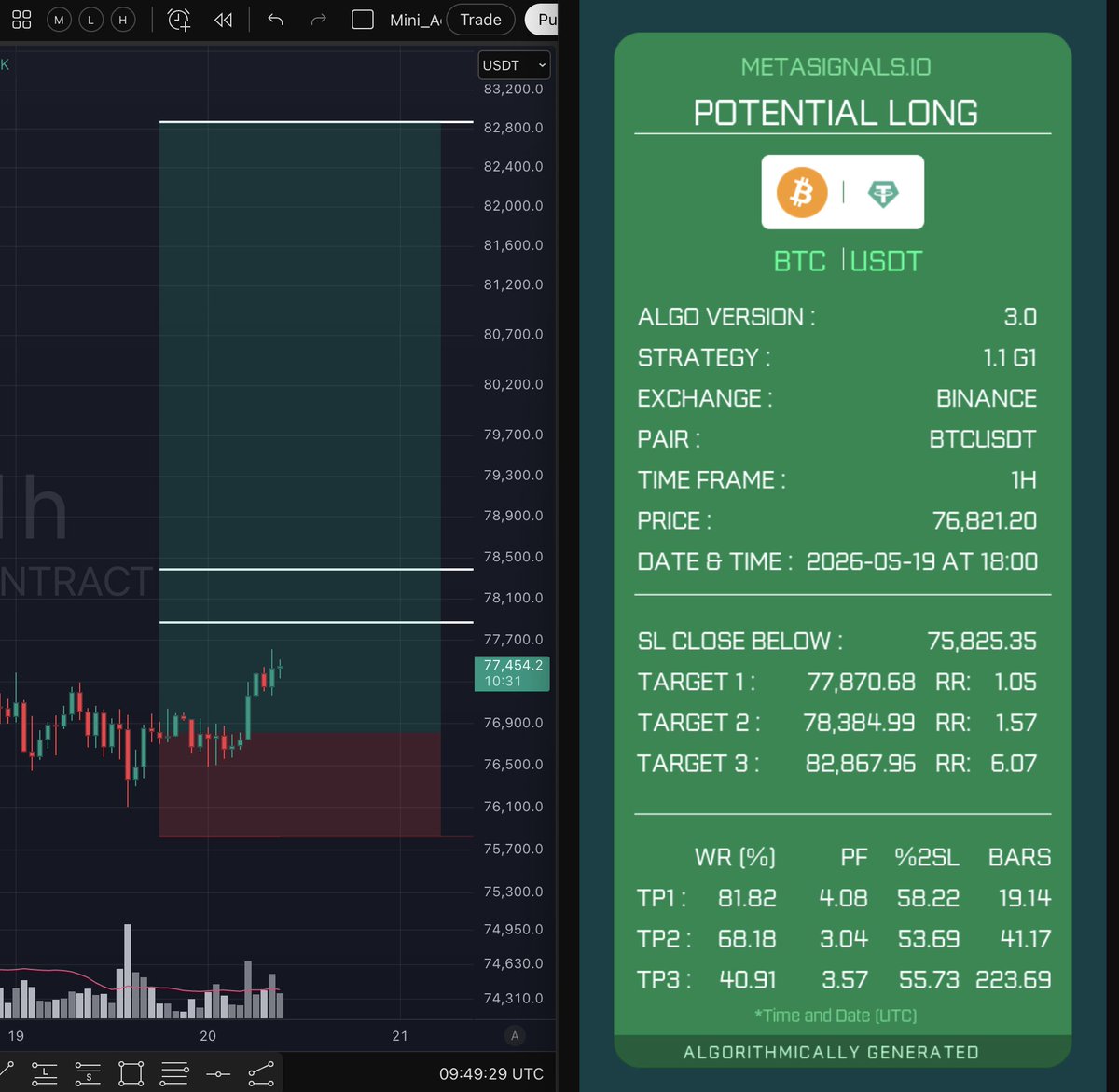Click the 09:49:29 UTC clock
This screenshot has height=1092, width=1119.
[x=491, y=1074]
